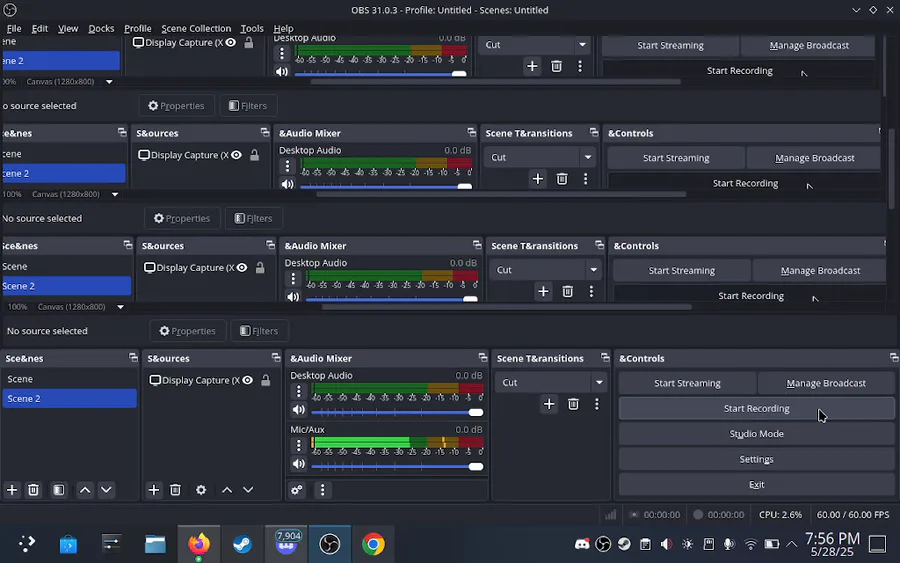Hide Display Capture via eye in the toolbar-equipped Sources dock
Image resolution: width=900 pixels, height=563 pixels.
(x=247, y=380)
